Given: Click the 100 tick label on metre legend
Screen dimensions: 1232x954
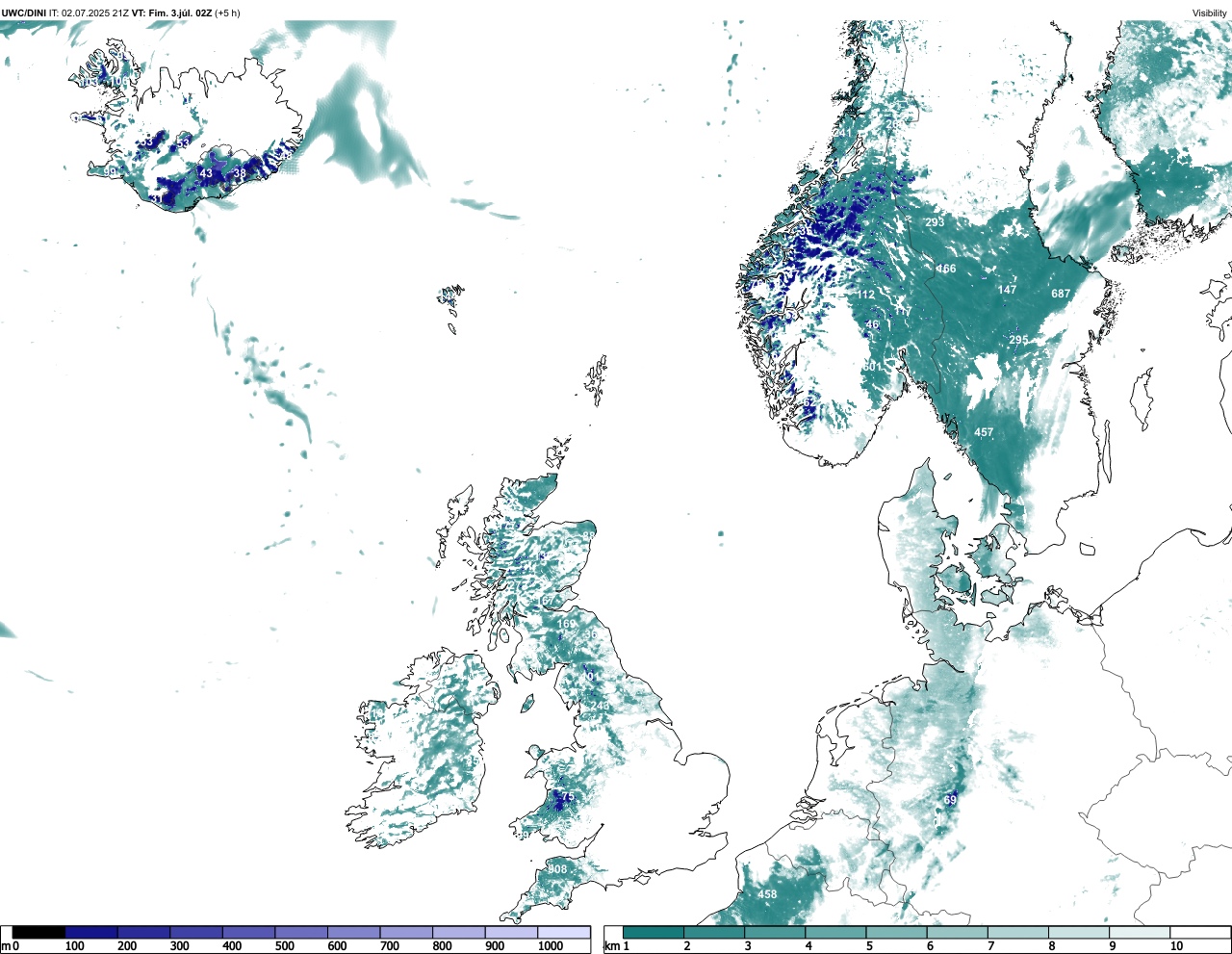Looking at the screenshot, I should pos(74,946).
